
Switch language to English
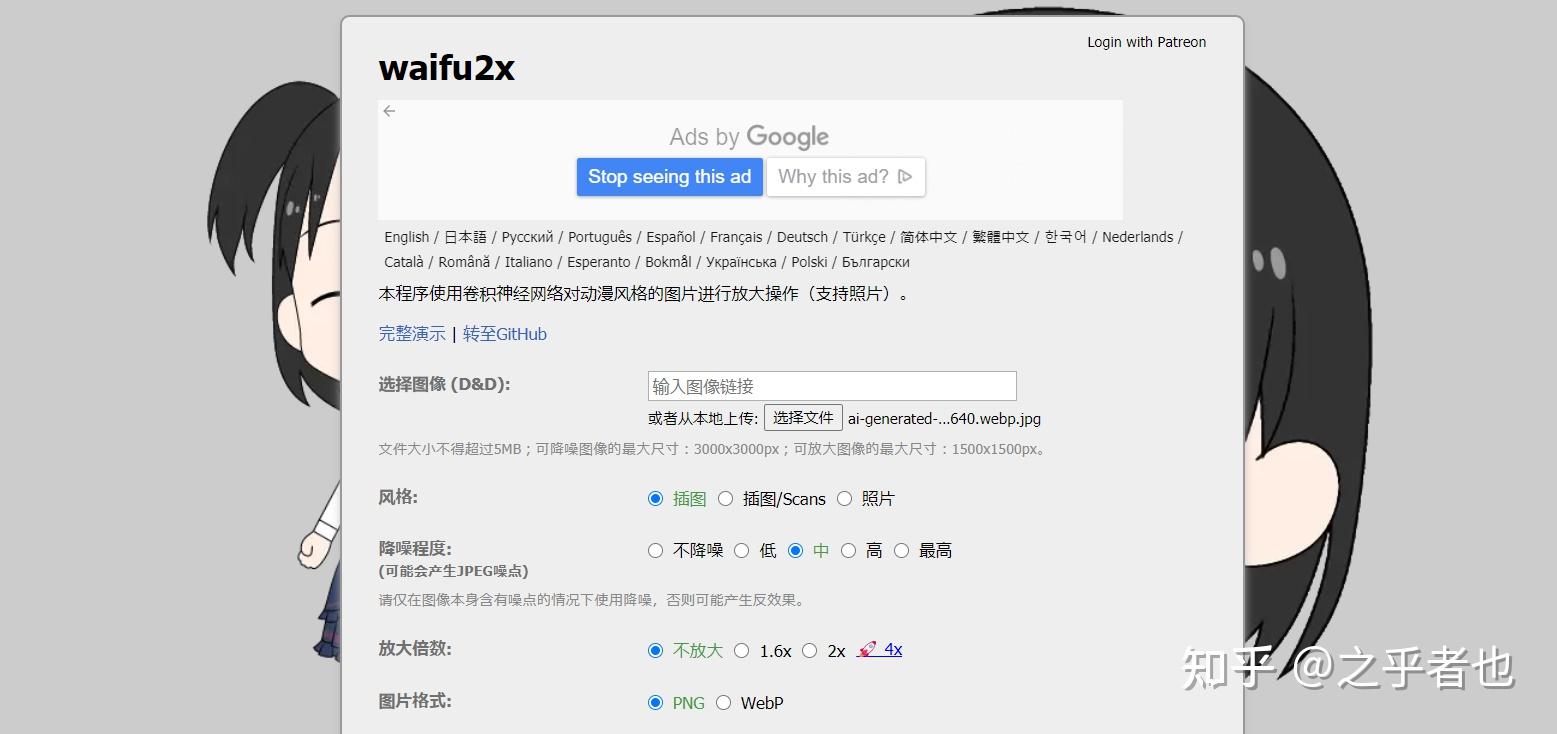pyautogui.click(x=406, y=237)
